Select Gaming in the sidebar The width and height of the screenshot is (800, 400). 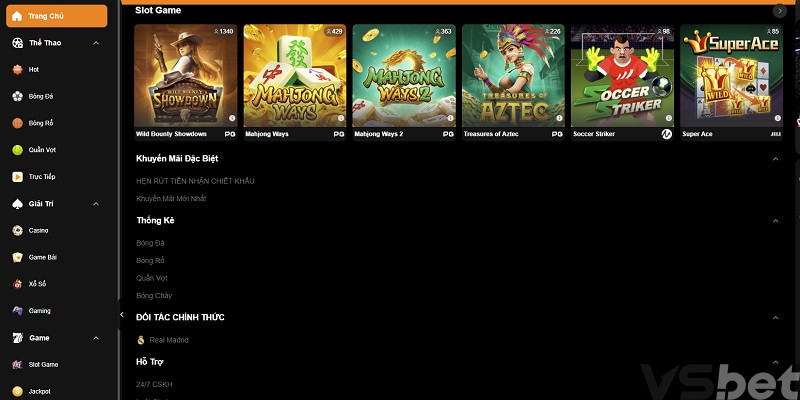(39, 311)
